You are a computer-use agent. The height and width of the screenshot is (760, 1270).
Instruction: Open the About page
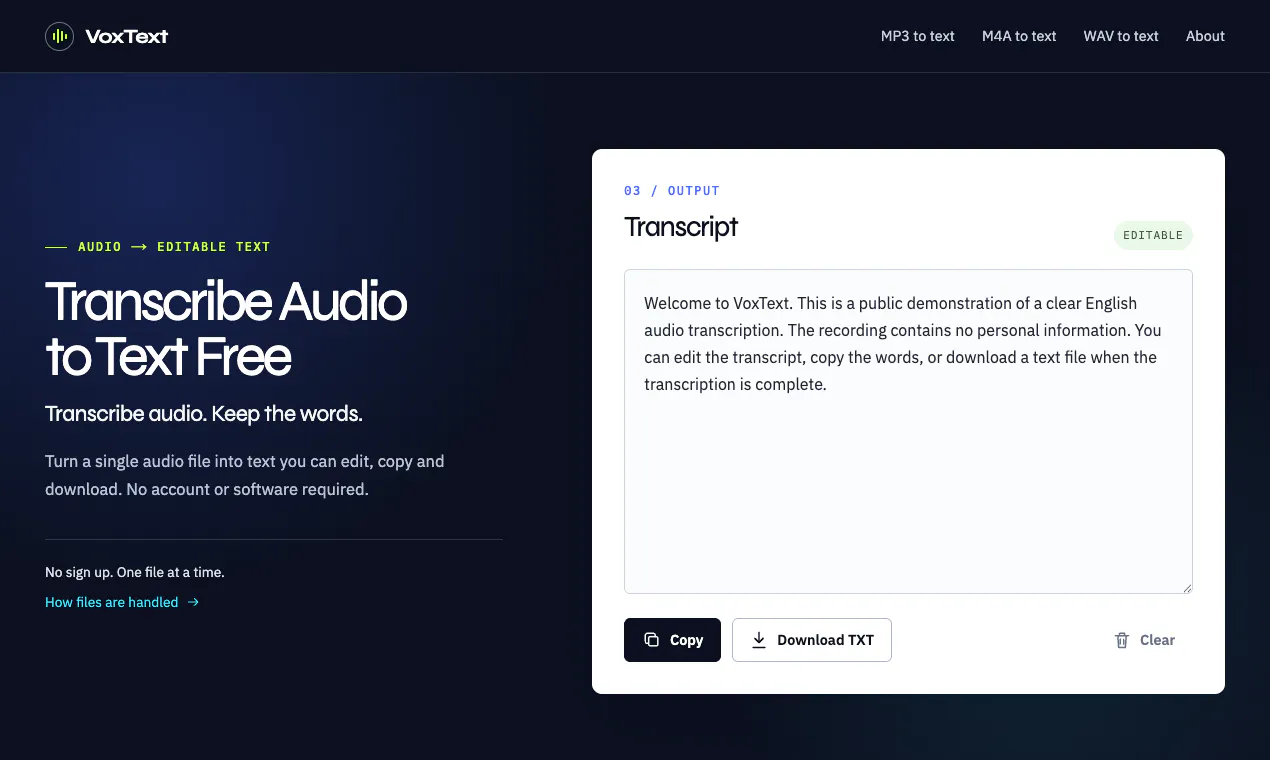pos(1205,36)
